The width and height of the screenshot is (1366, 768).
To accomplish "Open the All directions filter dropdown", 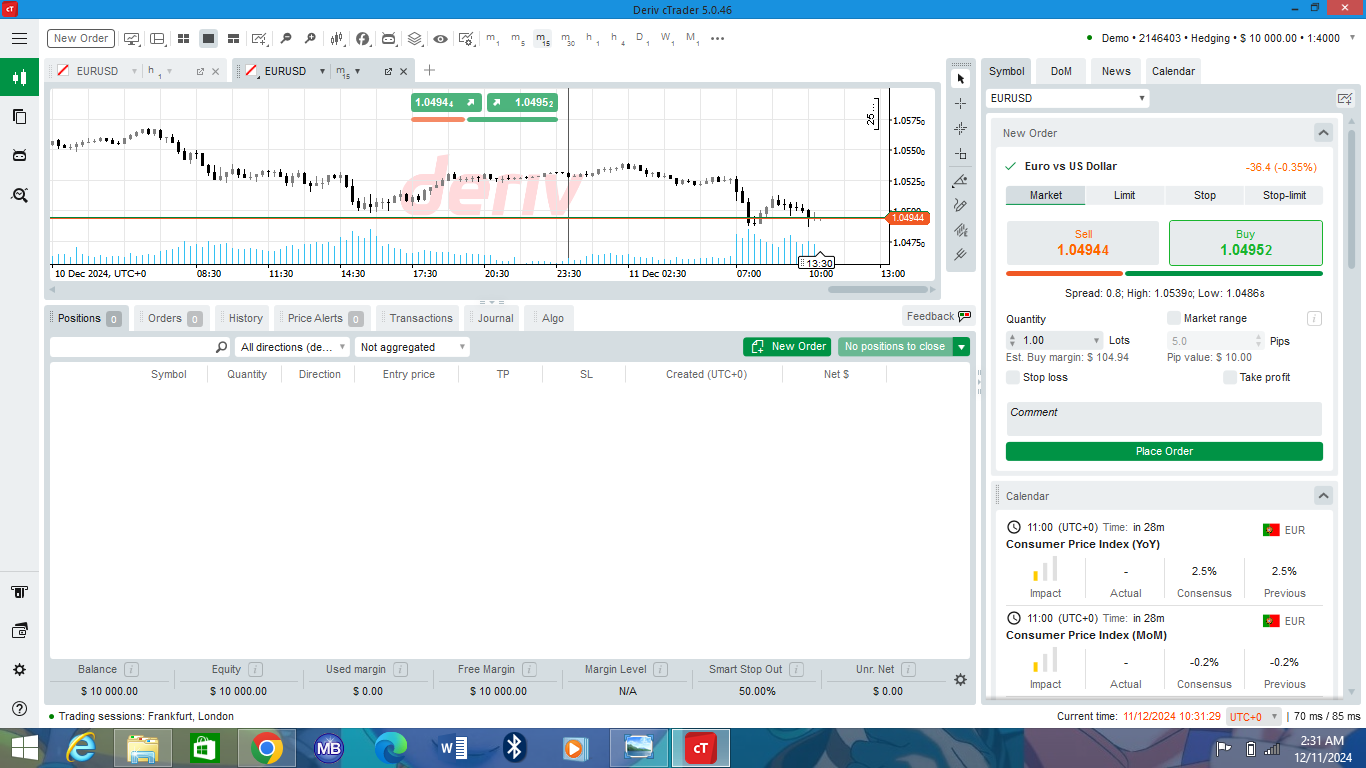I will tap(293, 347).
